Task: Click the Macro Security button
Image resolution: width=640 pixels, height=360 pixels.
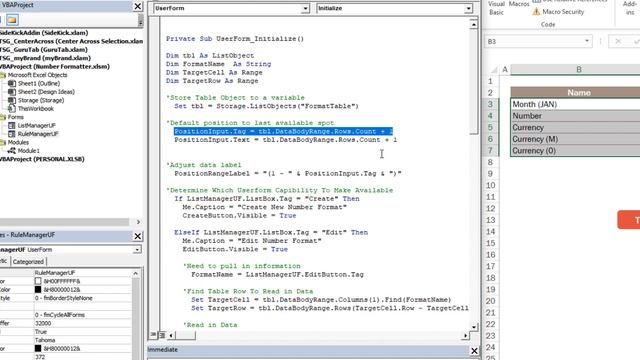Action: (558, 12)
